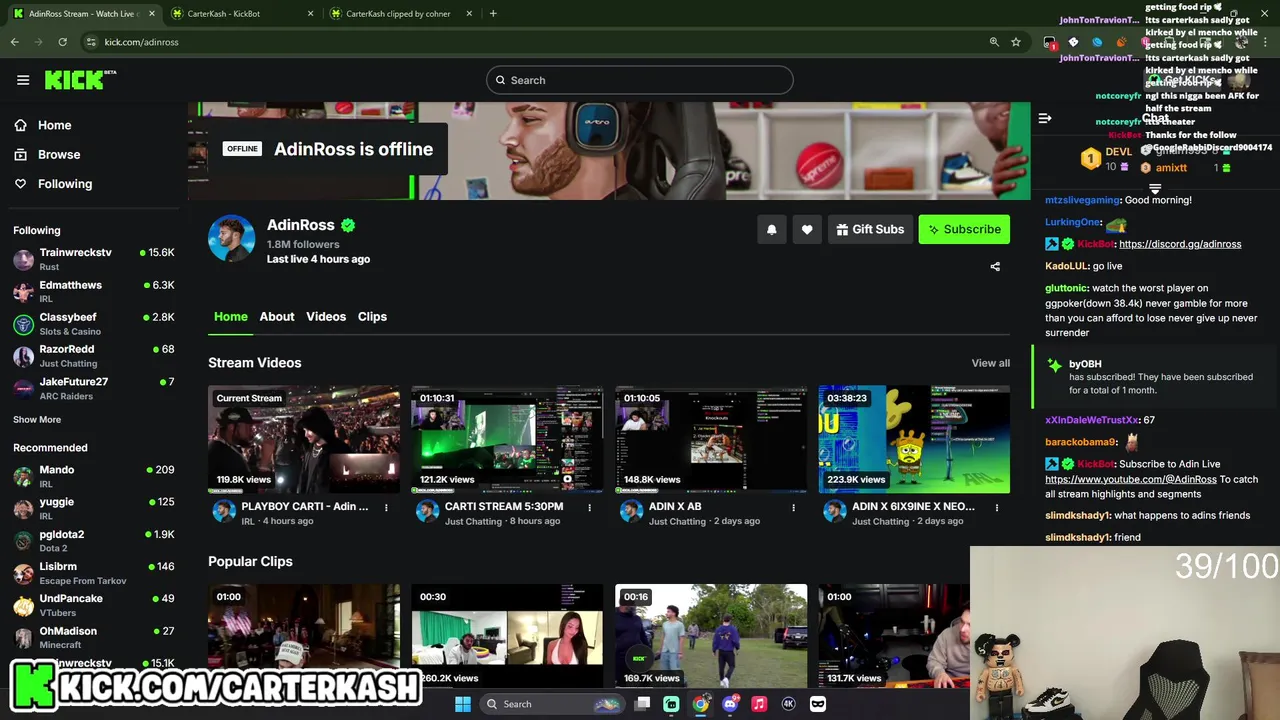This screenshot has width=1280, height=720.
Task: Open recommended channel OhMadison
Action: pos(94,637)
